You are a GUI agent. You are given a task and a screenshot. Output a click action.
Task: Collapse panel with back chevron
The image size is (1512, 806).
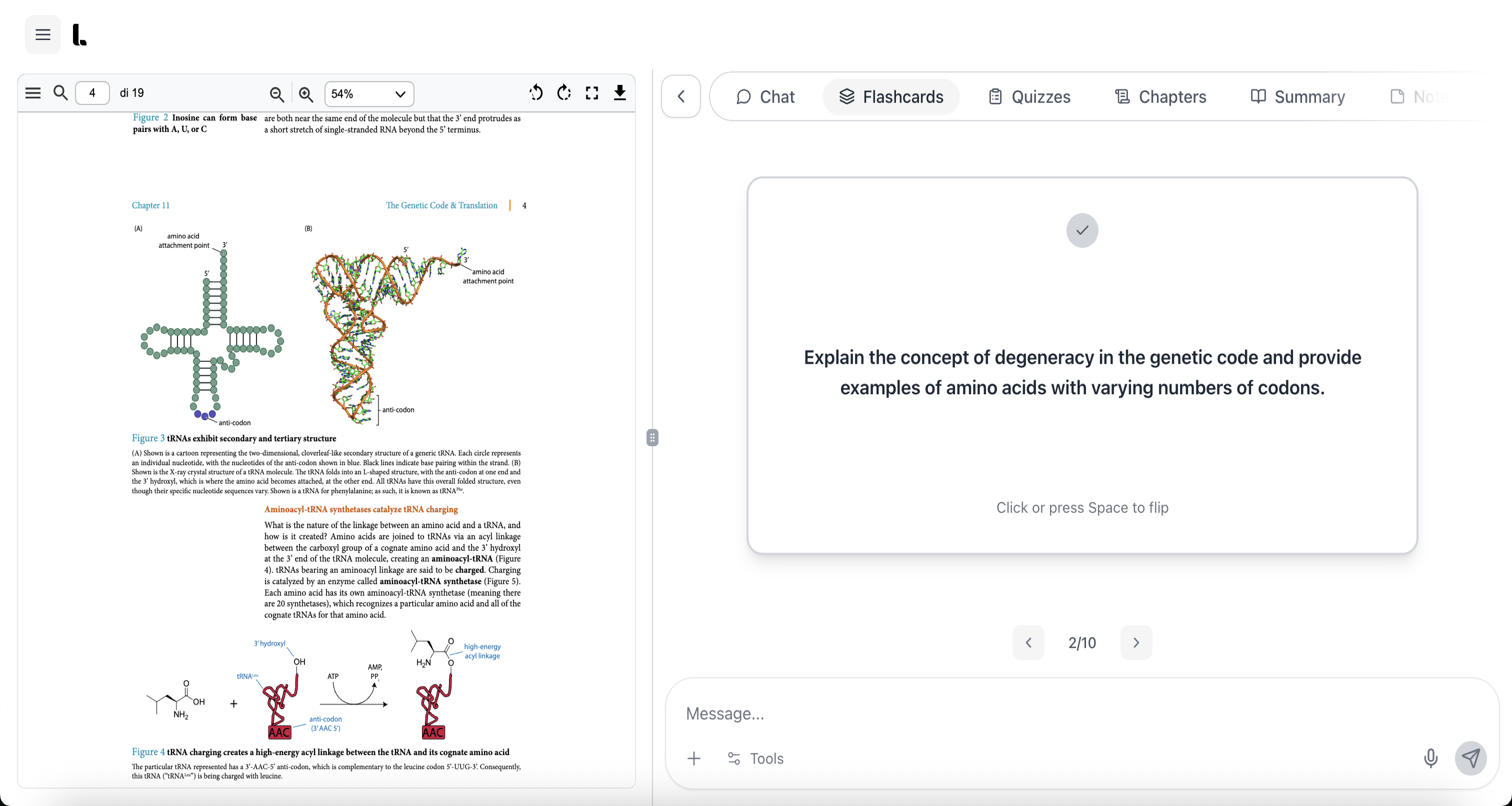click(x=681, y=96)
